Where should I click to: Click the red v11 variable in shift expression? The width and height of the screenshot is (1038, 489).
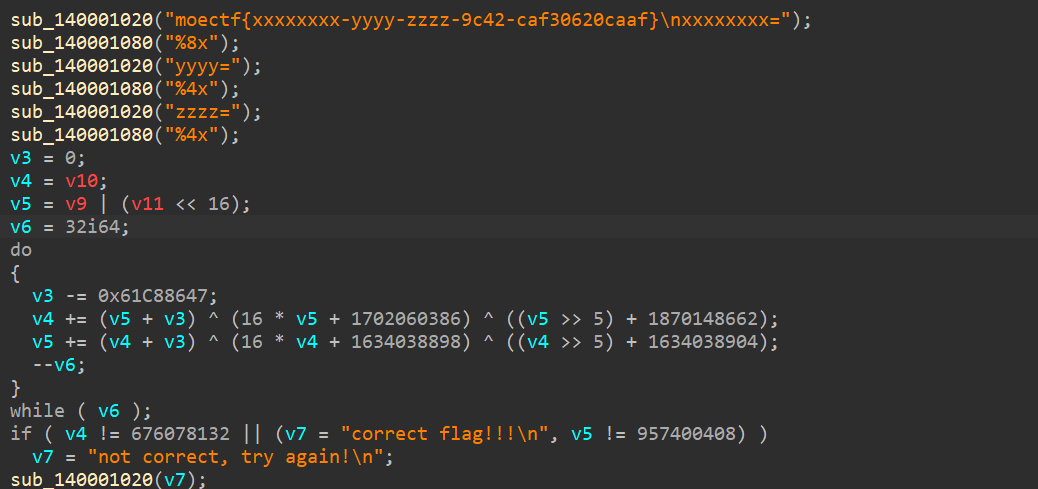(x=148, y=204)
